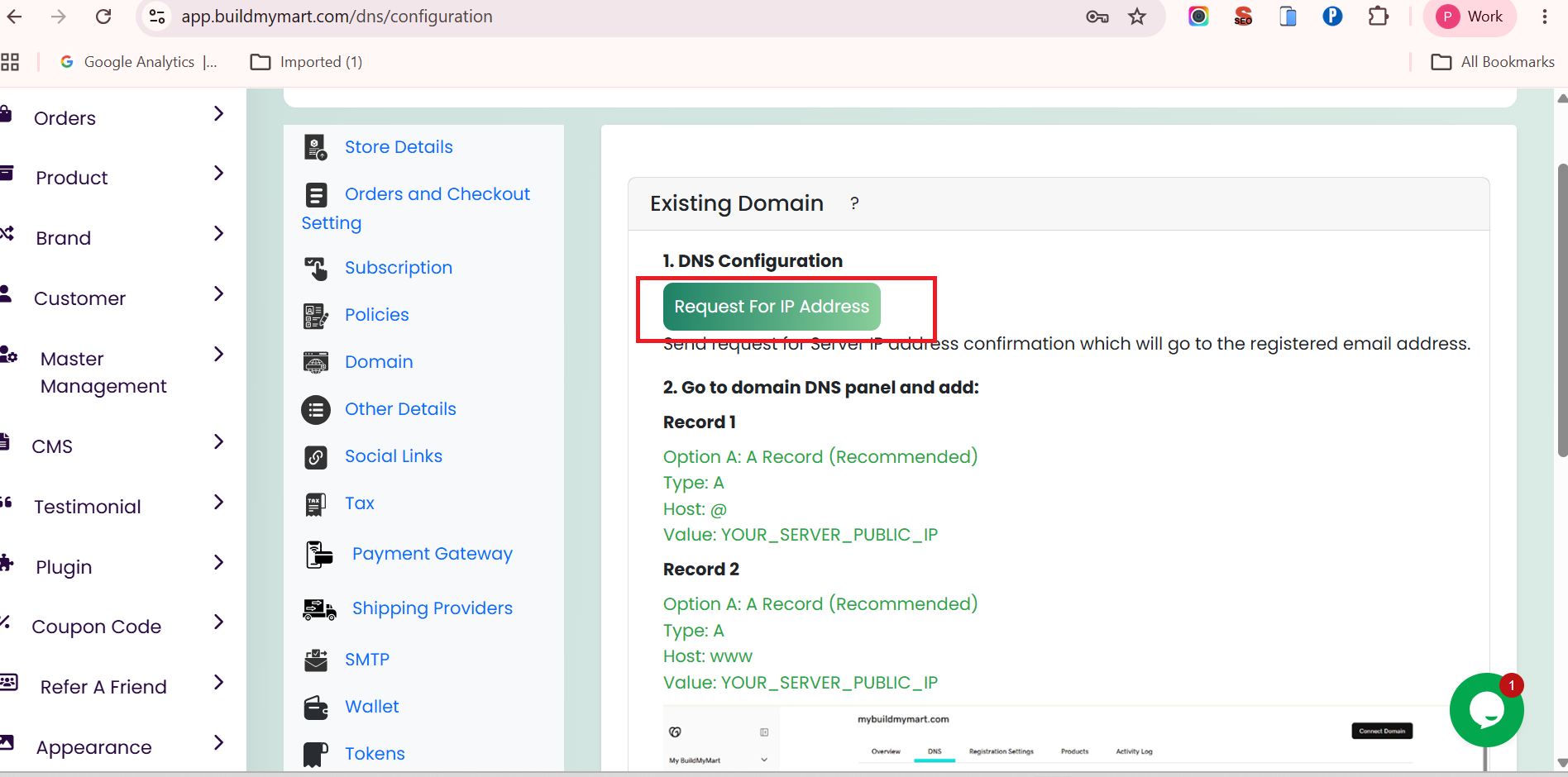This screenshot has height=777, width=1568.
Task: Open the Policies link
Action: click(377, 315)
